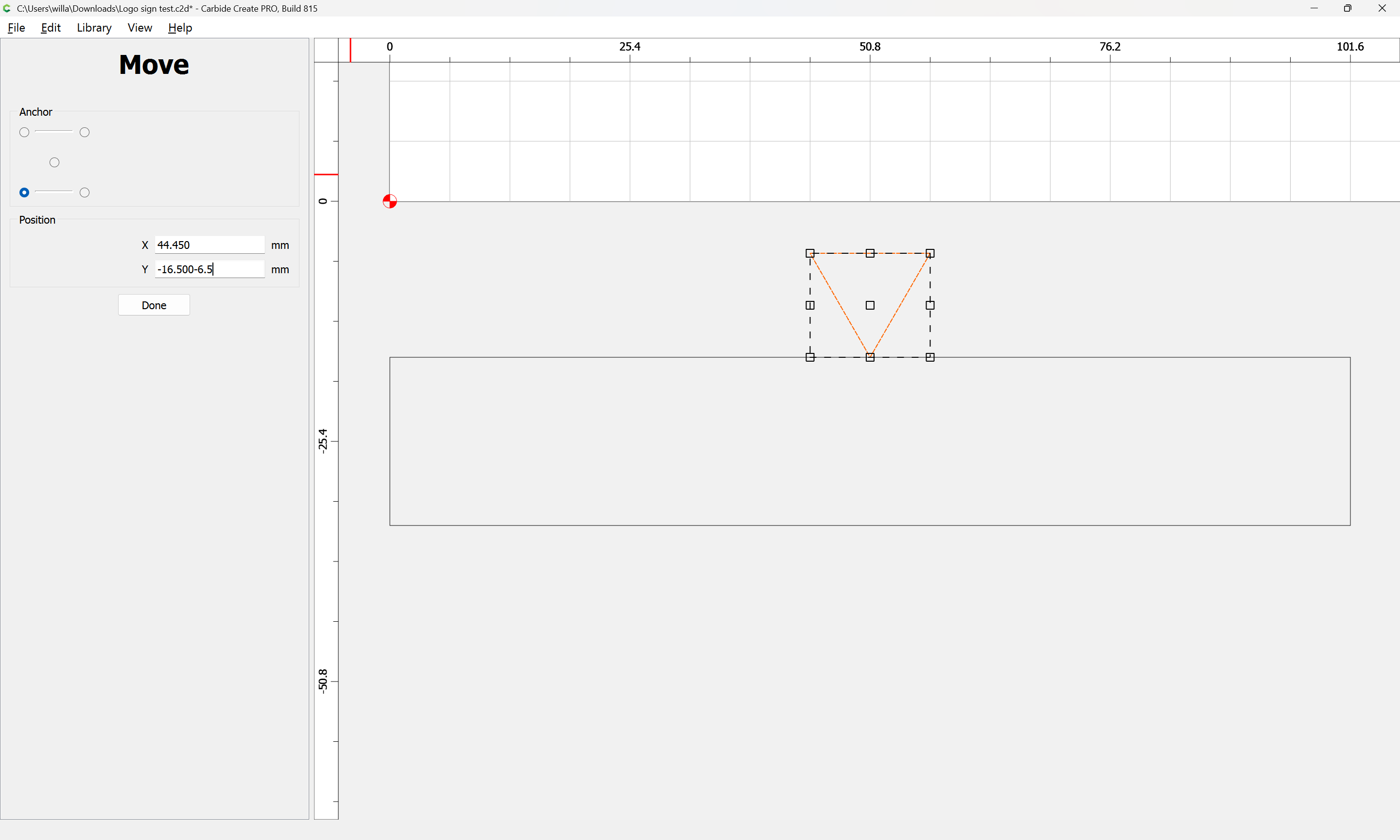Screen dimensions: 1400x840
Task: Minimize the Carbide Create window
Action: (x=1314, y=8)
